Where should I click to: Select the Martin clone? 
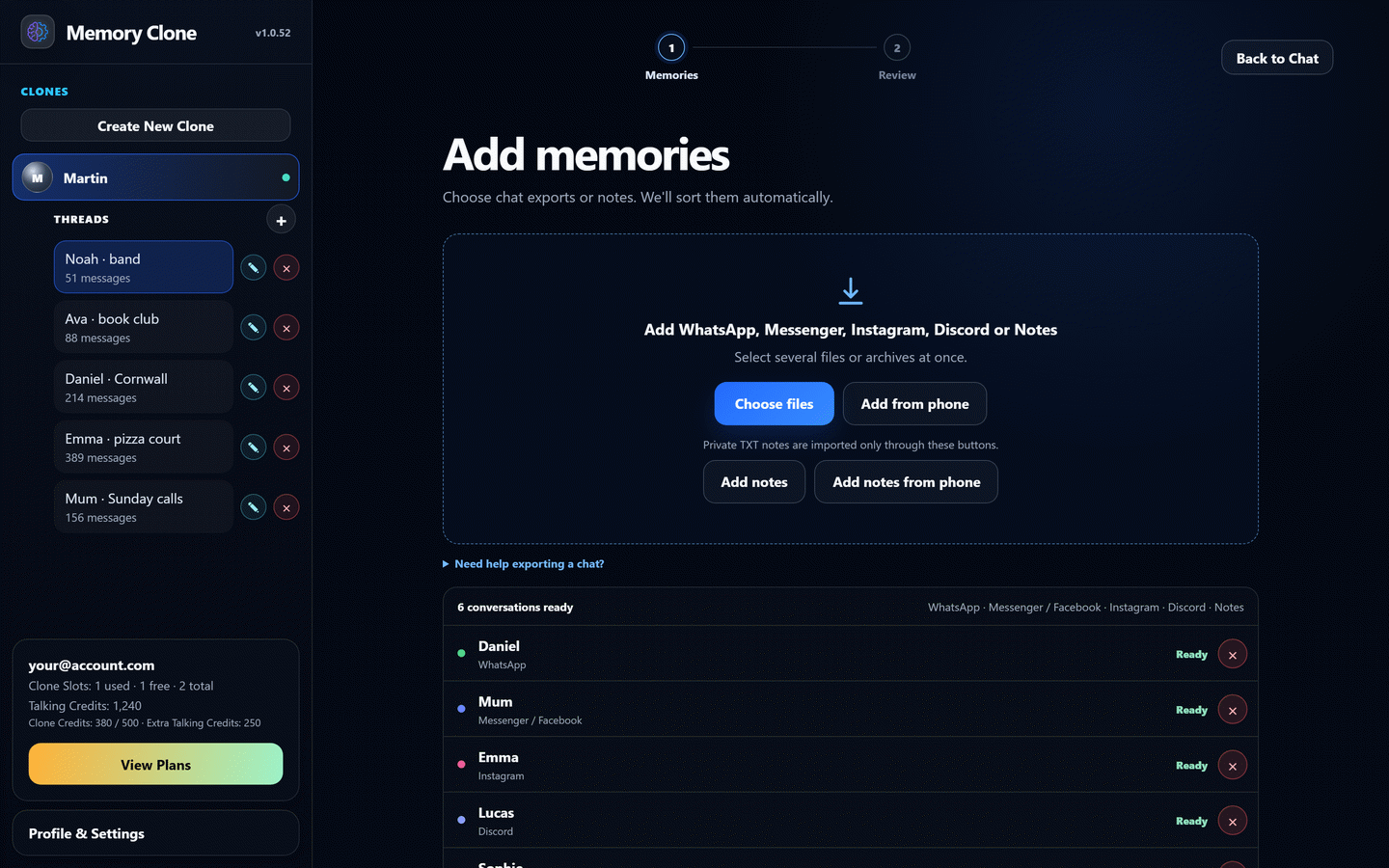tap(155, 177)
